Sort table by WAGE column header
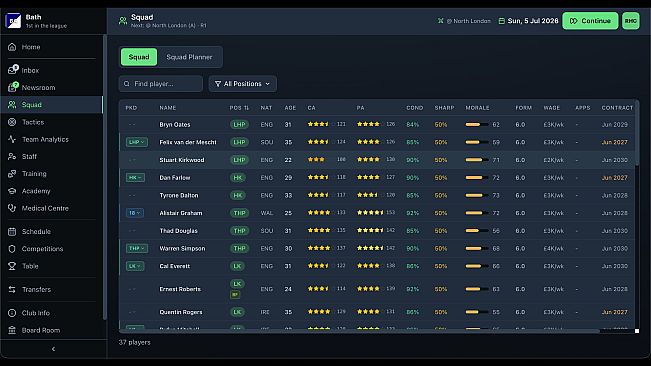The width and height of the screenshot is (651, 366). [552, 108]
